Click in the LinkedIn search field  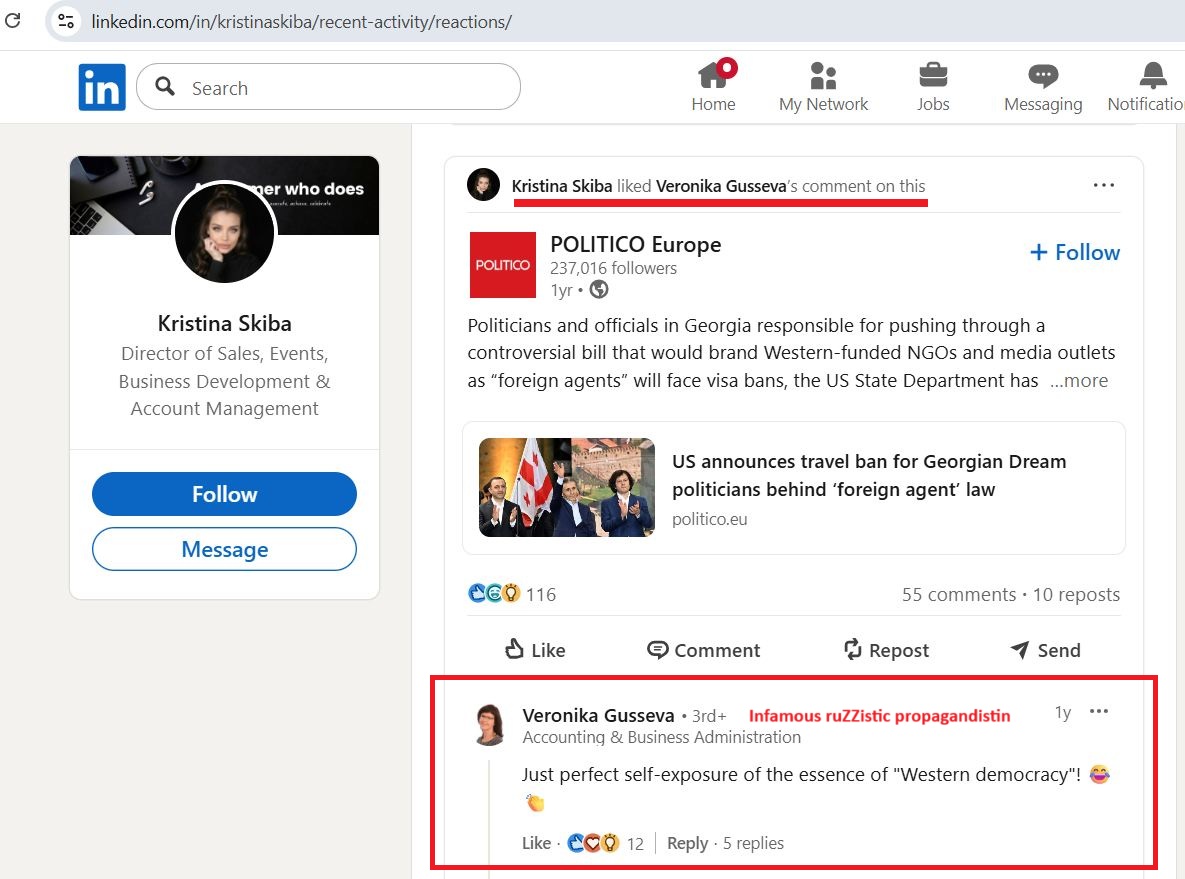tap(340, 88)
